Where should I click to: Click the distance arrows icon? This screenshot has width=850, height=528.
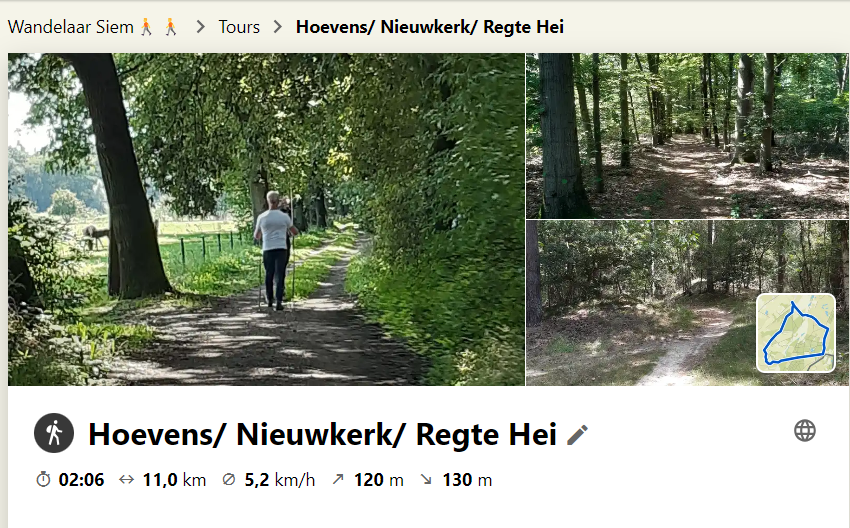point(126,480)
